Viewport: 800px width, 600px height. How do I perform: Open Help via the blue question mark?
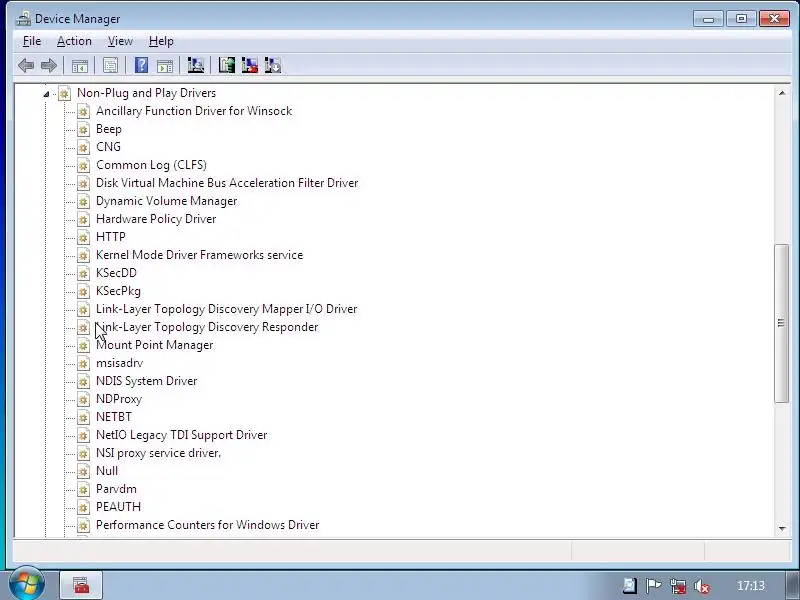point(141,65)
